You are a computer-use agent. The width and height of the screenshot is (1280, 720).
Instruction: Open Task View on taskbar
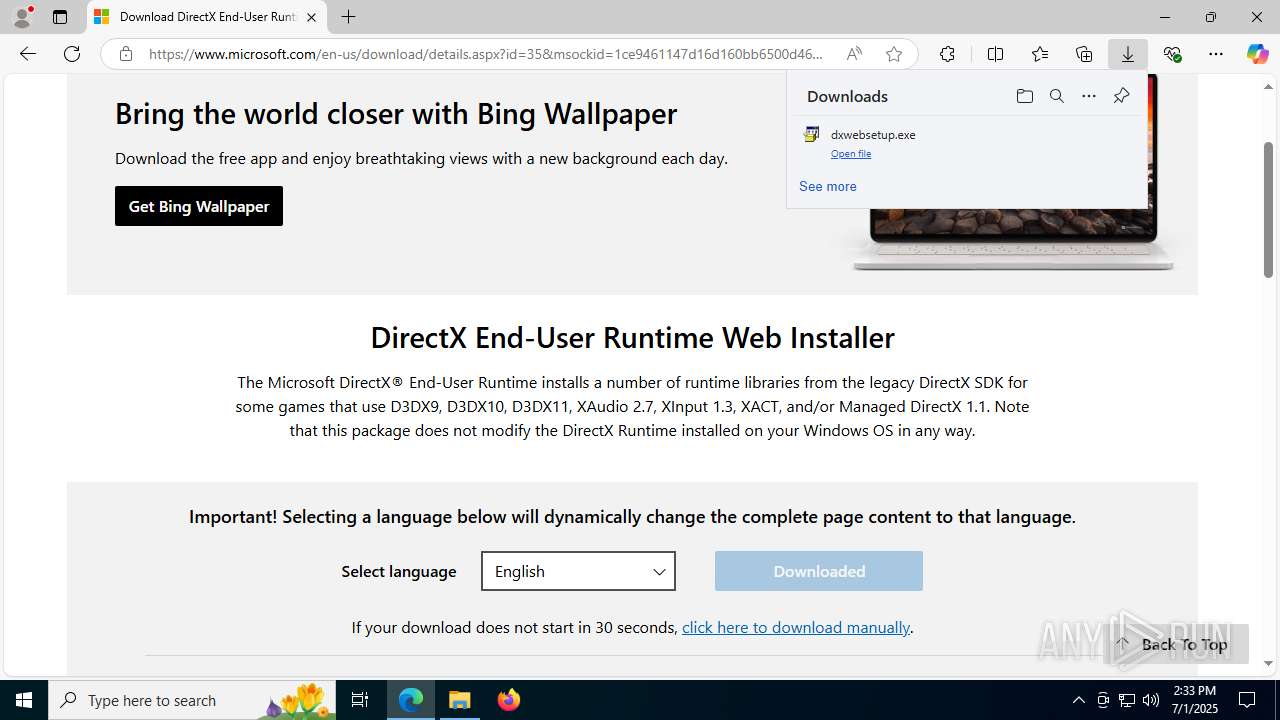tap(360, 700)
